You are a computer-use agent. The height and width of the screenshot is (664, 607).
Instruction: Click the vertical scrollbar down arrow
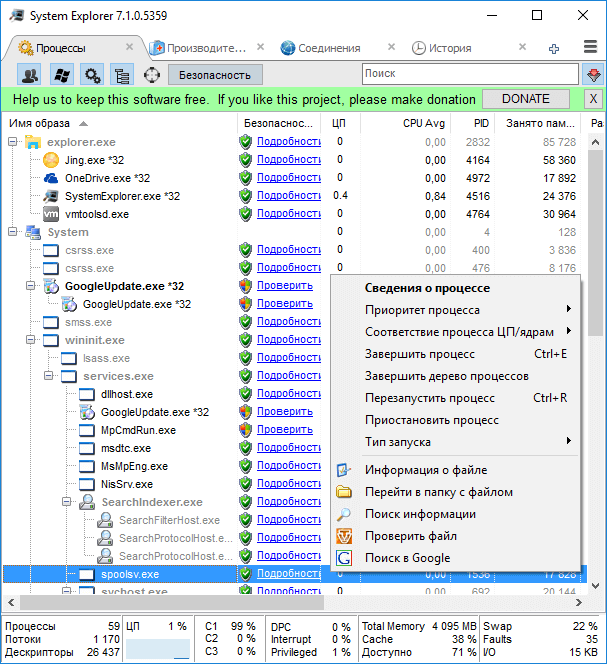click(595, 586)
